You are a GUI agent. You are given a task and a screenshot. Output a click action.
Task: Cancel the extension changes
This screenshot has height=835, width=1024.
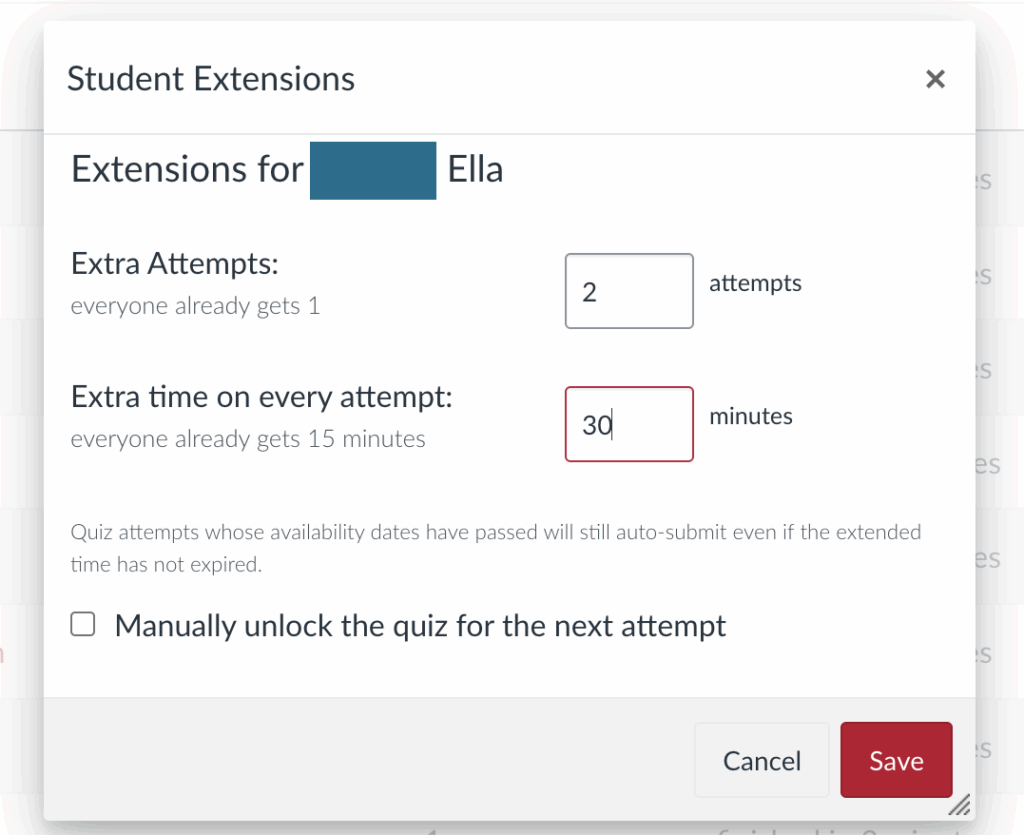pos(761,760)
